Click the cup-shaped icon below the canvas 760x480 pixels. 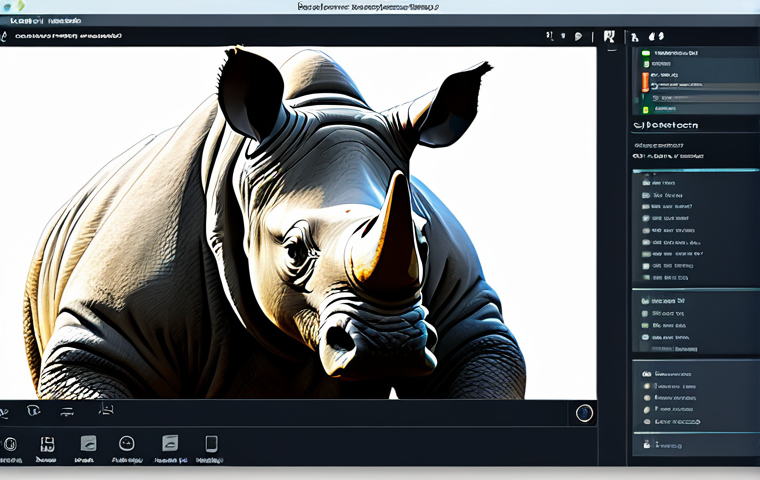33,411
